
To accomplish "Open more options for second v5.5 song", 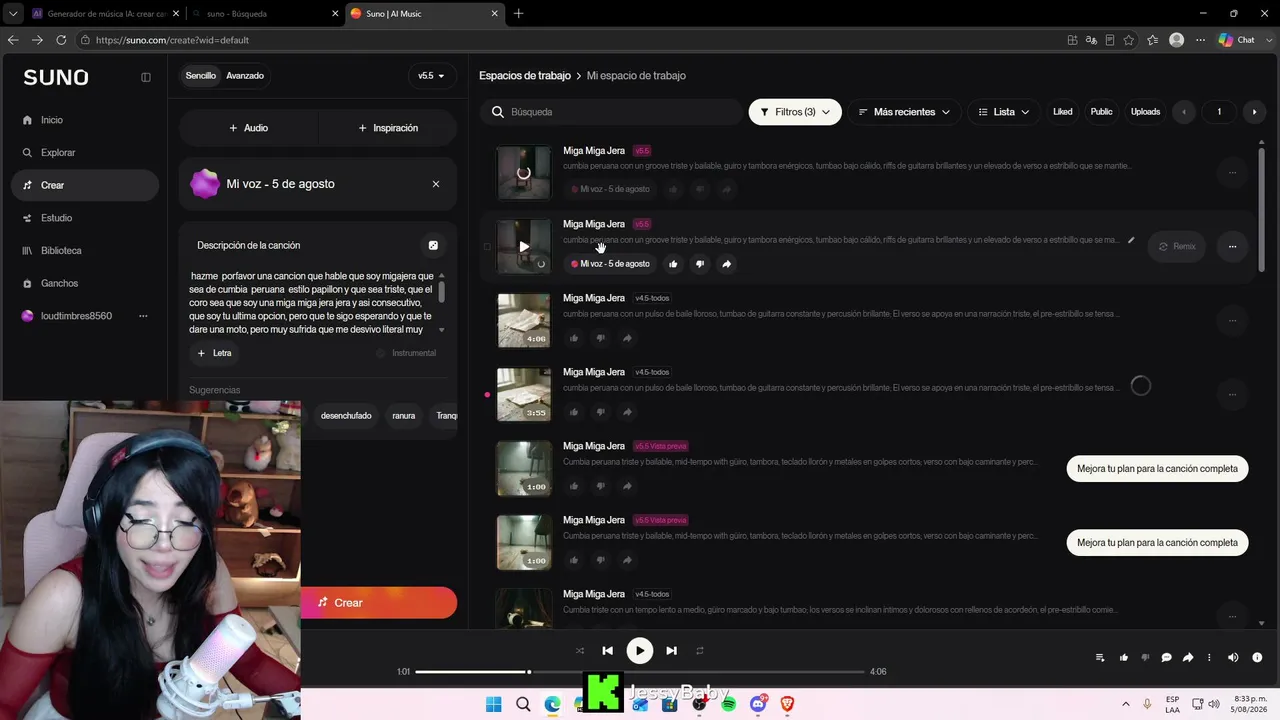I will click(1232, 246).
